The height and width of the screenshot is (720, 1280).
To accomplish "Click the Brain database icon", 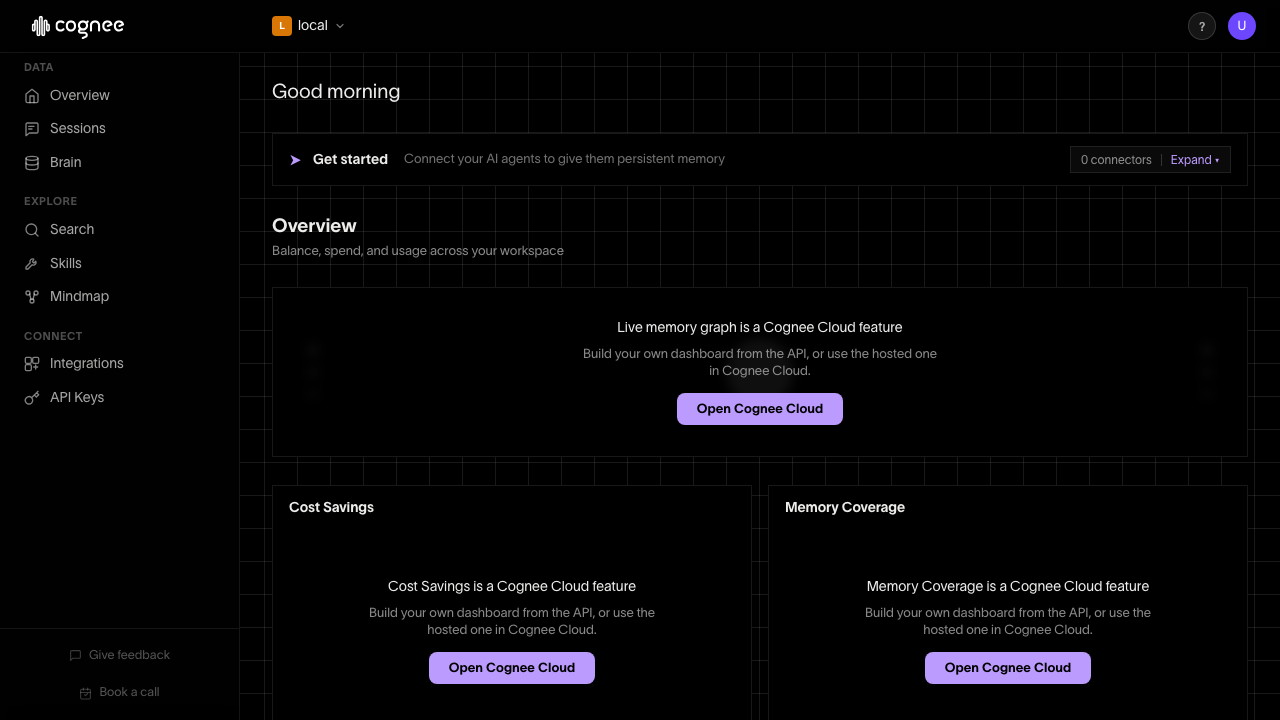I will point(32,163).
